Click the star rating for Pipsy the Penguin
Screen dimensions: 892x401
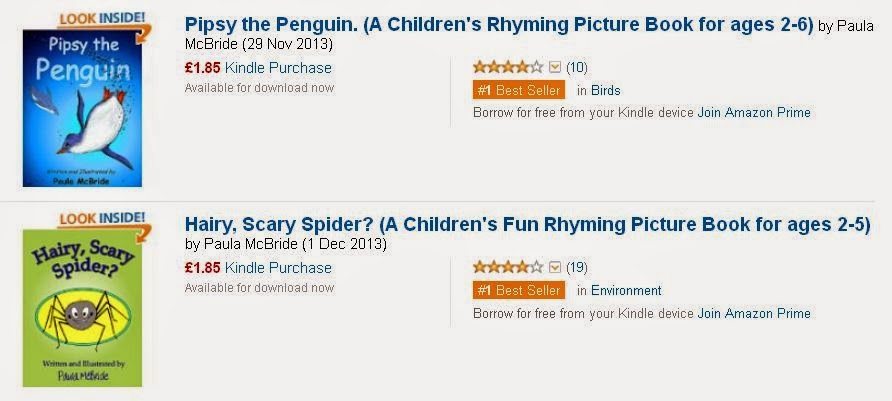click(508, 67)
